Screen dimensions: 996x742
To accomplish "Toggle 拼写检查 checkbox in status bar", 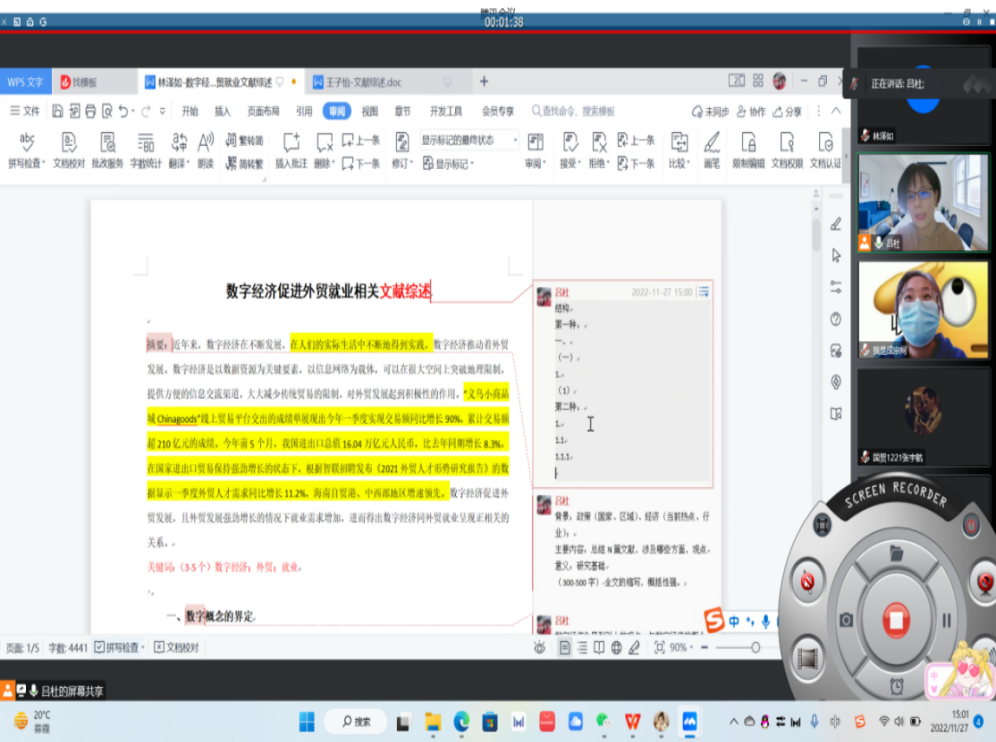I will (120, 648).
